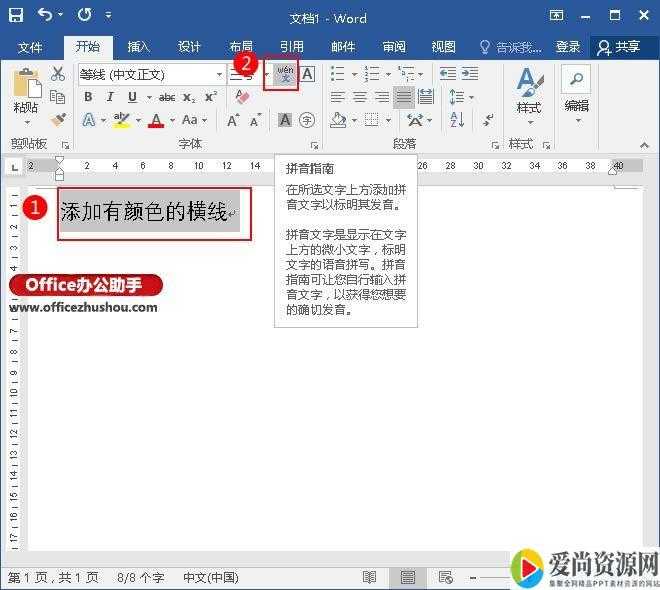Image resolution: width=660 pixels, height=590 pixels.
Task: Save the document with the floppy disk icon
Action: click(16, 17)
